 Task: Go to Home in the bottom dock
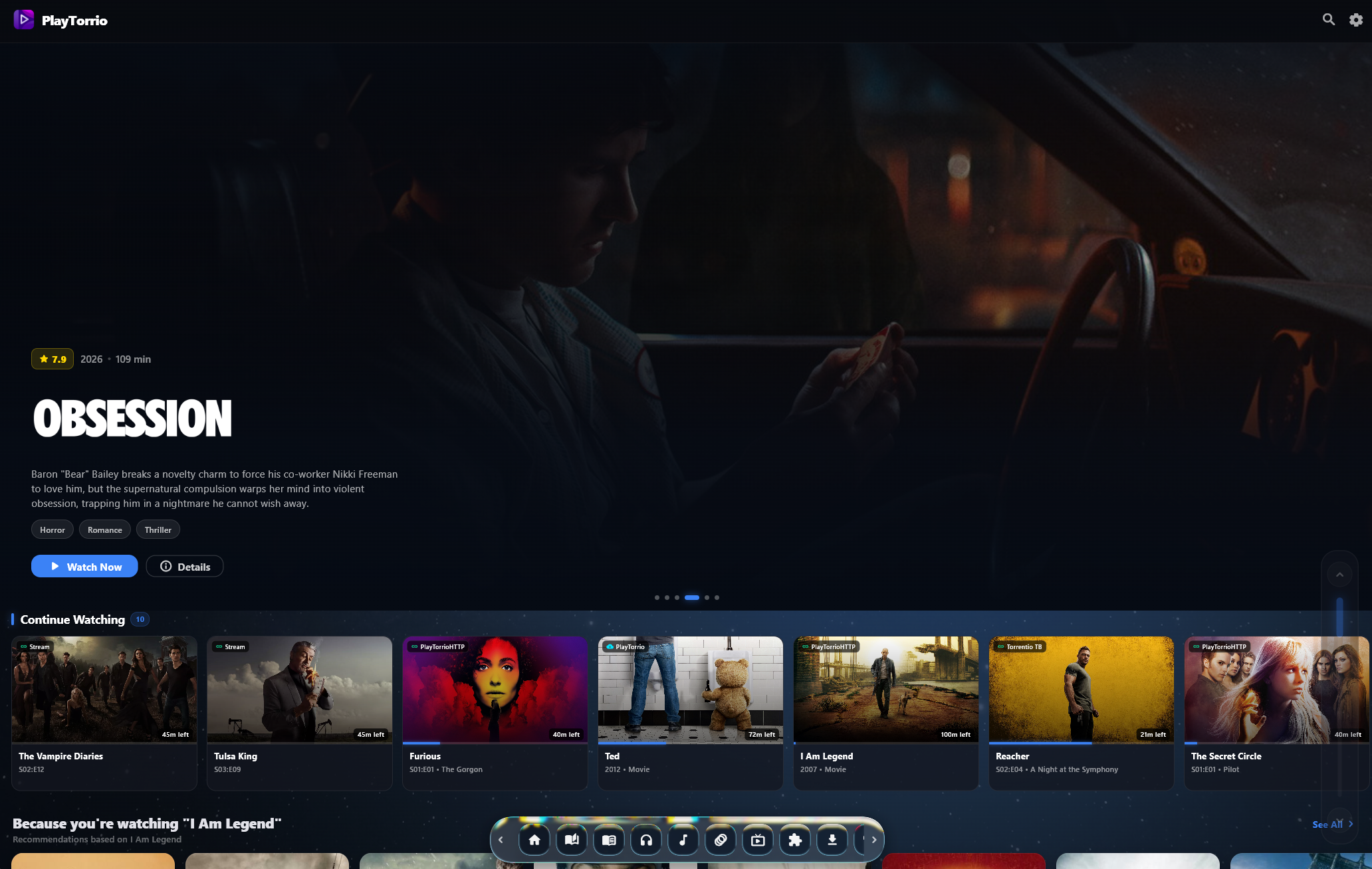pyautogui.click(x=534, y=840)
